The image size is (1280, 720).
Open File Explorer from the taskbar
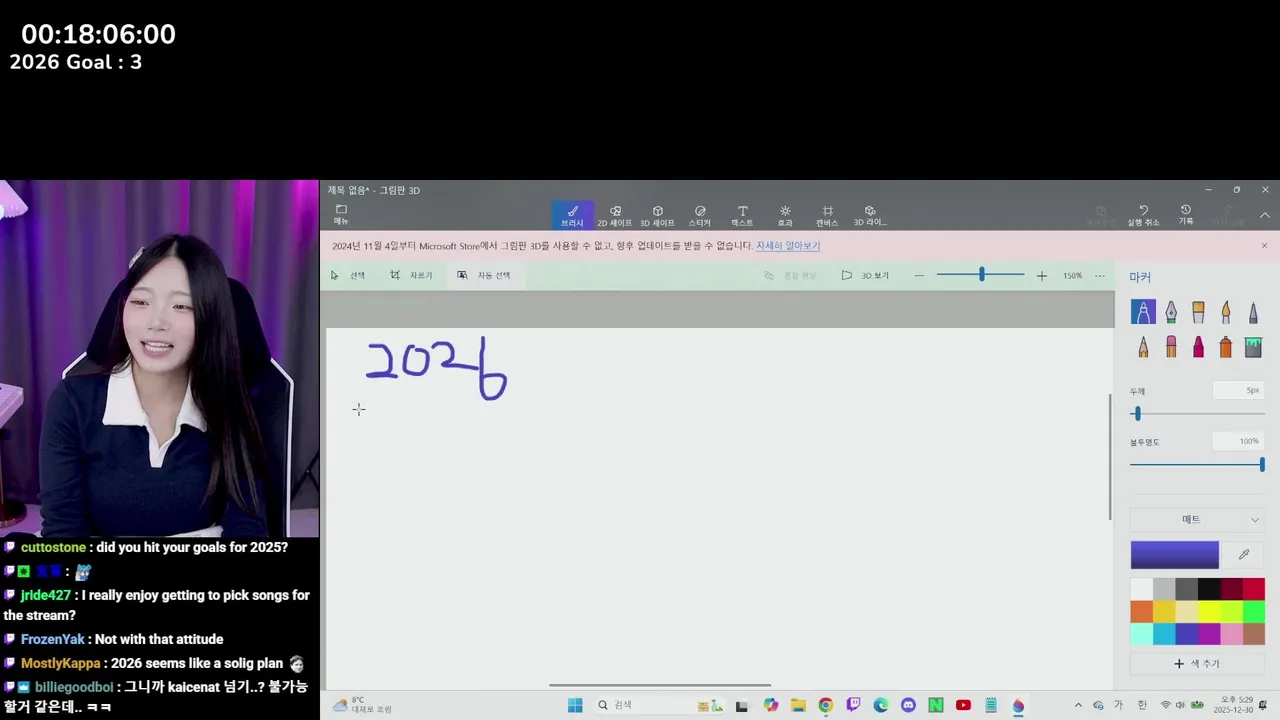coord(798,705)
